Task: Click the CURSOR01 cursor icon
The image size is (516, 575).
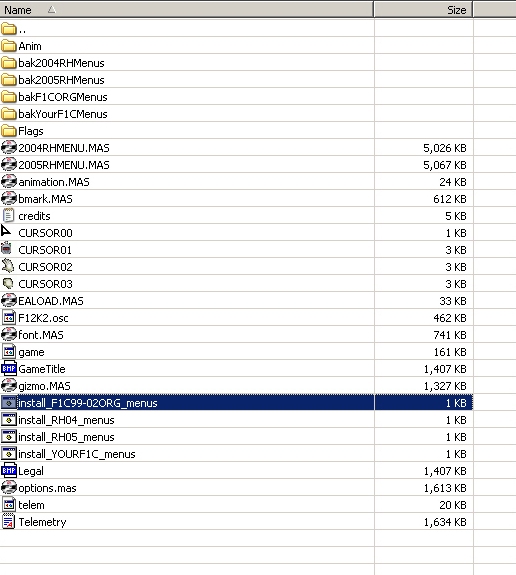Action: (6, 248)
